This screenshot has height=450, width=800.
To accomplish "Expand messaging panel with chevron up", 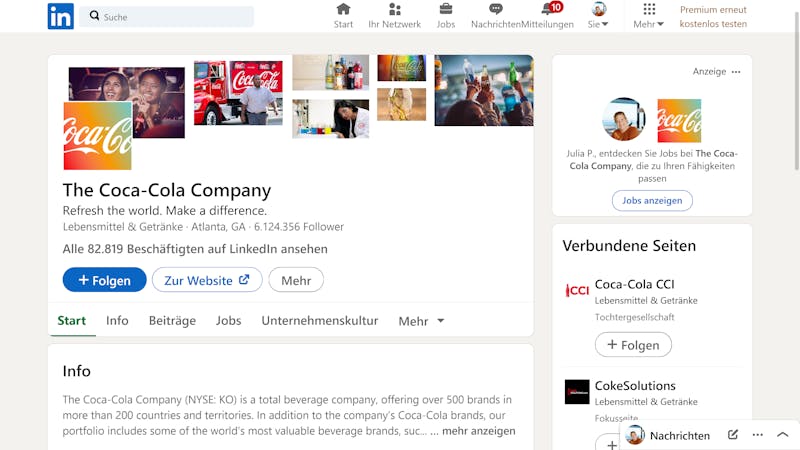I will pyautogui.click(x=783, y=435).
